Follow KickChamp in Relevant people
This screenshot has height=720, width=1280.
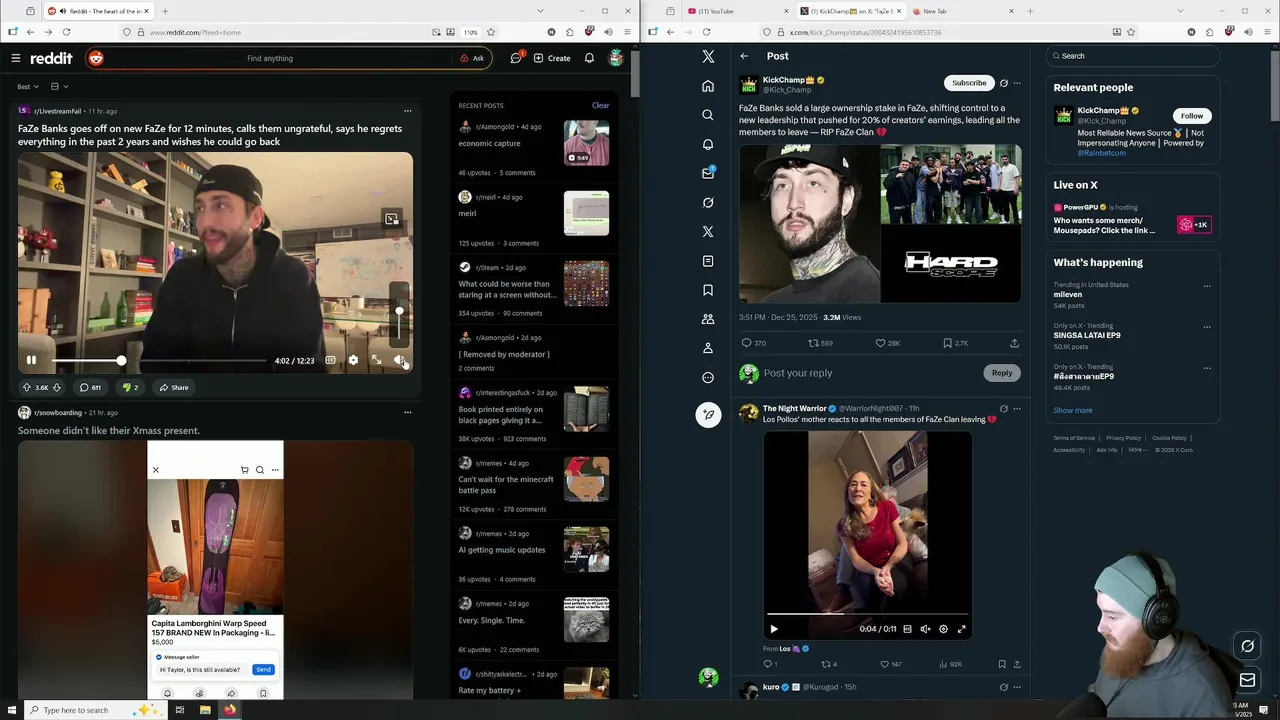pos(1191,116)
